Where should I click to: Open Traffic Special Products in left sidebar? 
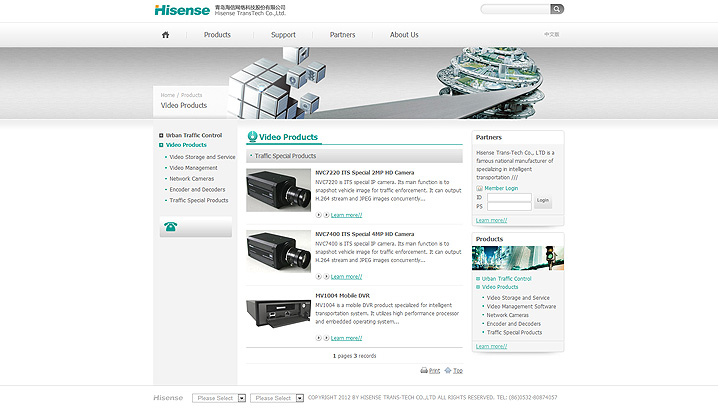point(199,201)
